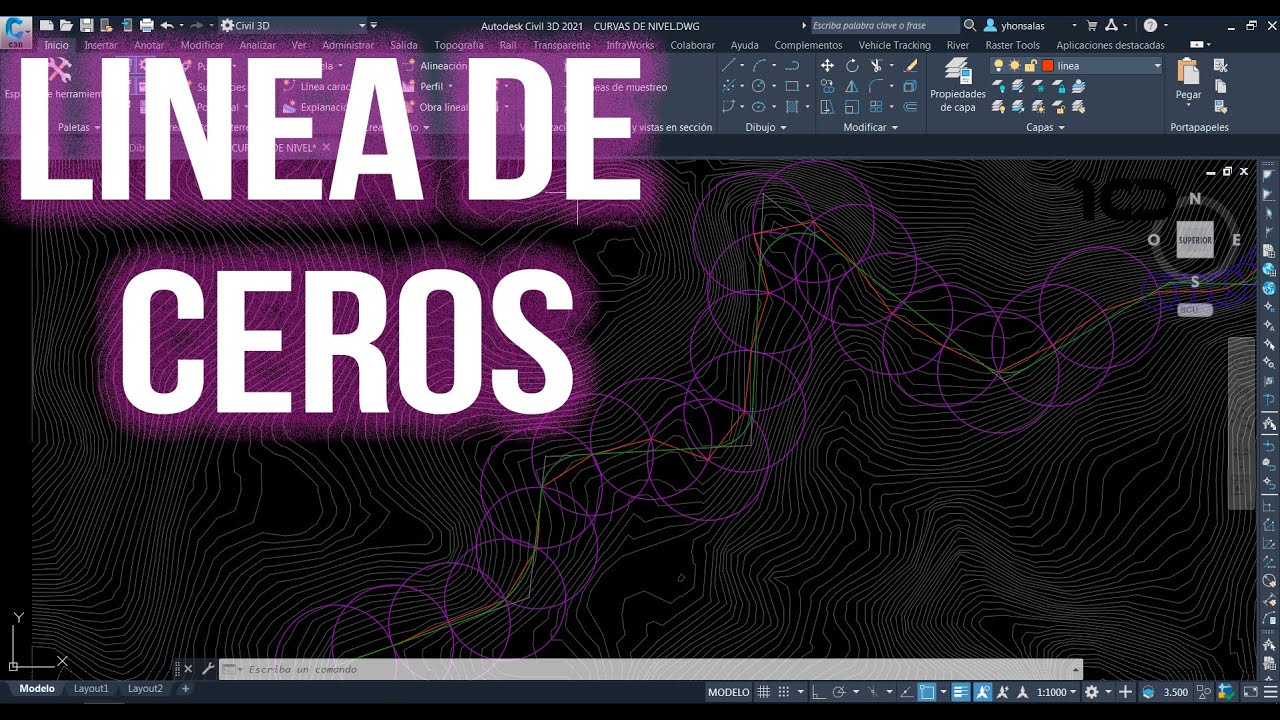Open the 1:1000 annotation scale dropdown
The image size is (1280, 720).
click(1057, 692)
